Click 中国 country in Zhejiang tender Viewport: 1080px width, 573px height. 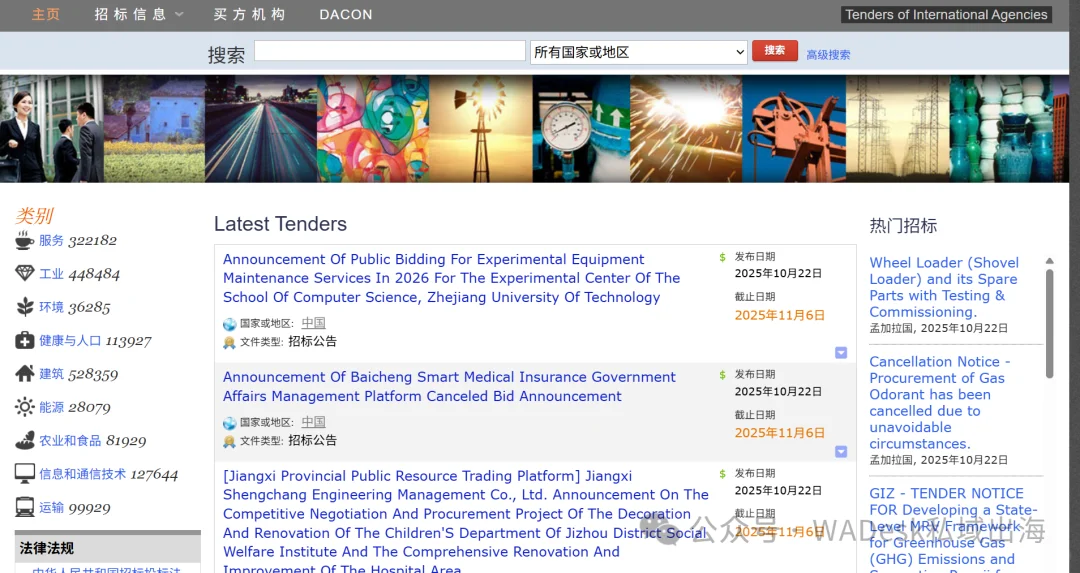click(x=313, y=323)
